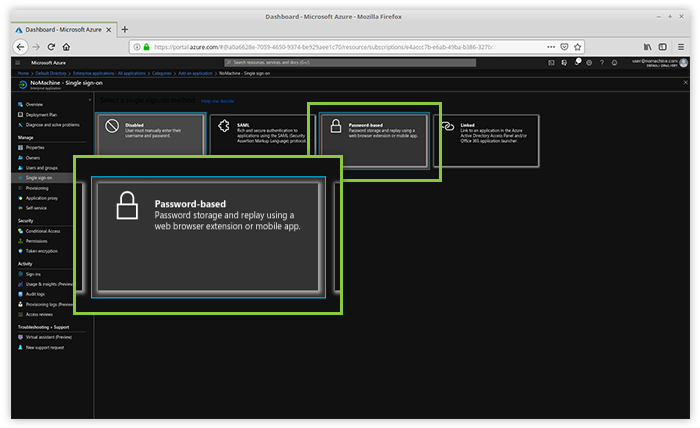Open Cloud Shell from the Azure top bar

551,63
